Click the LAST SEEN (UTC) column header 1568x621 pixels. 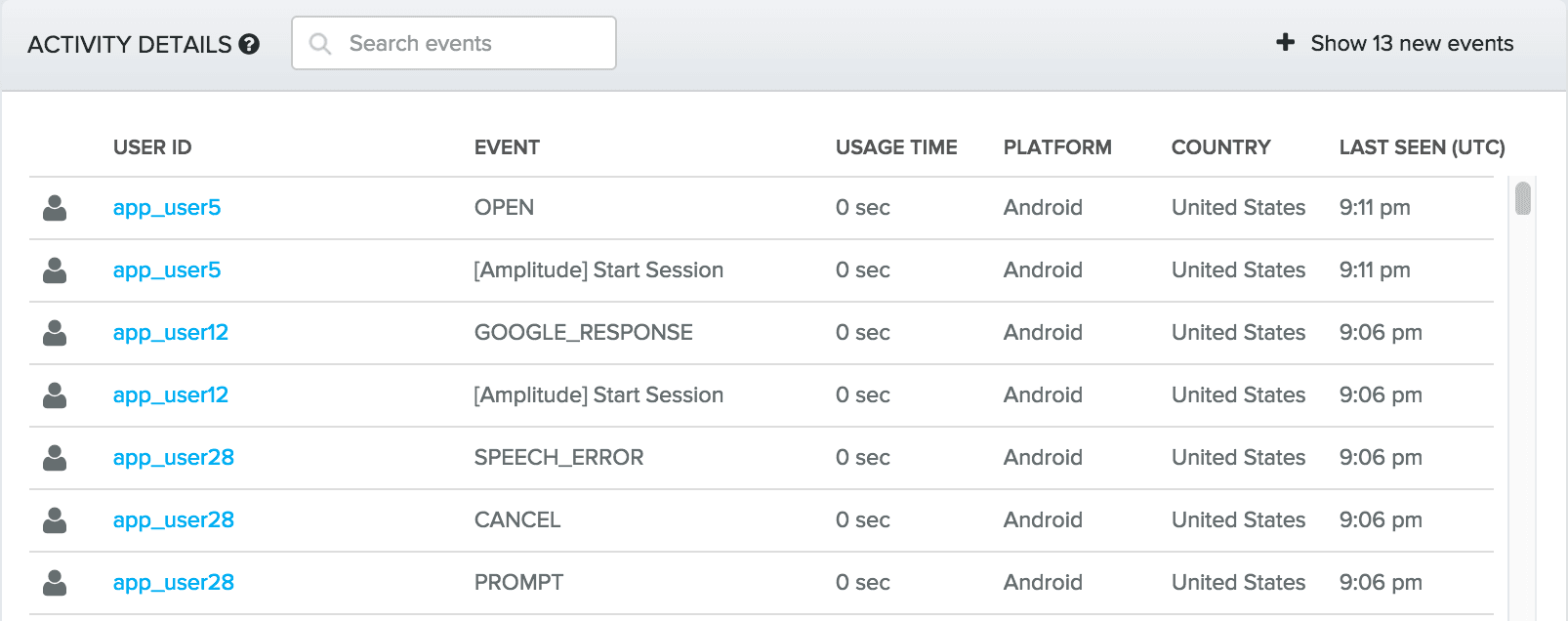click(x=1422, y=147)
